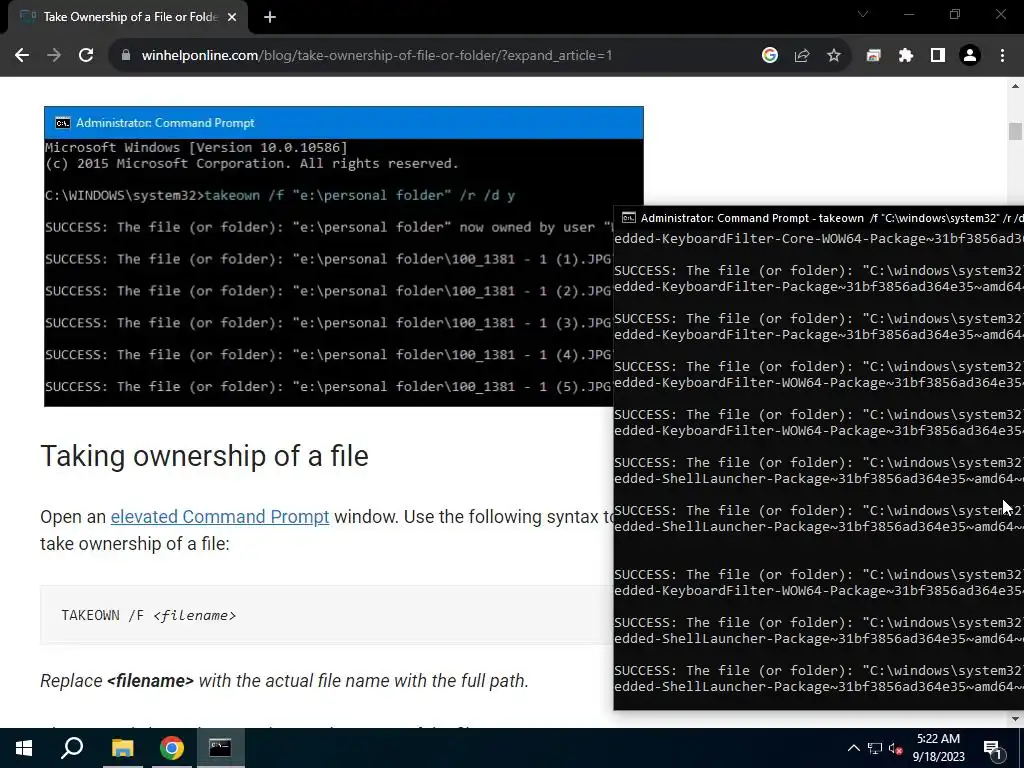Open Windows search from the taskbar

pos(72,748)
